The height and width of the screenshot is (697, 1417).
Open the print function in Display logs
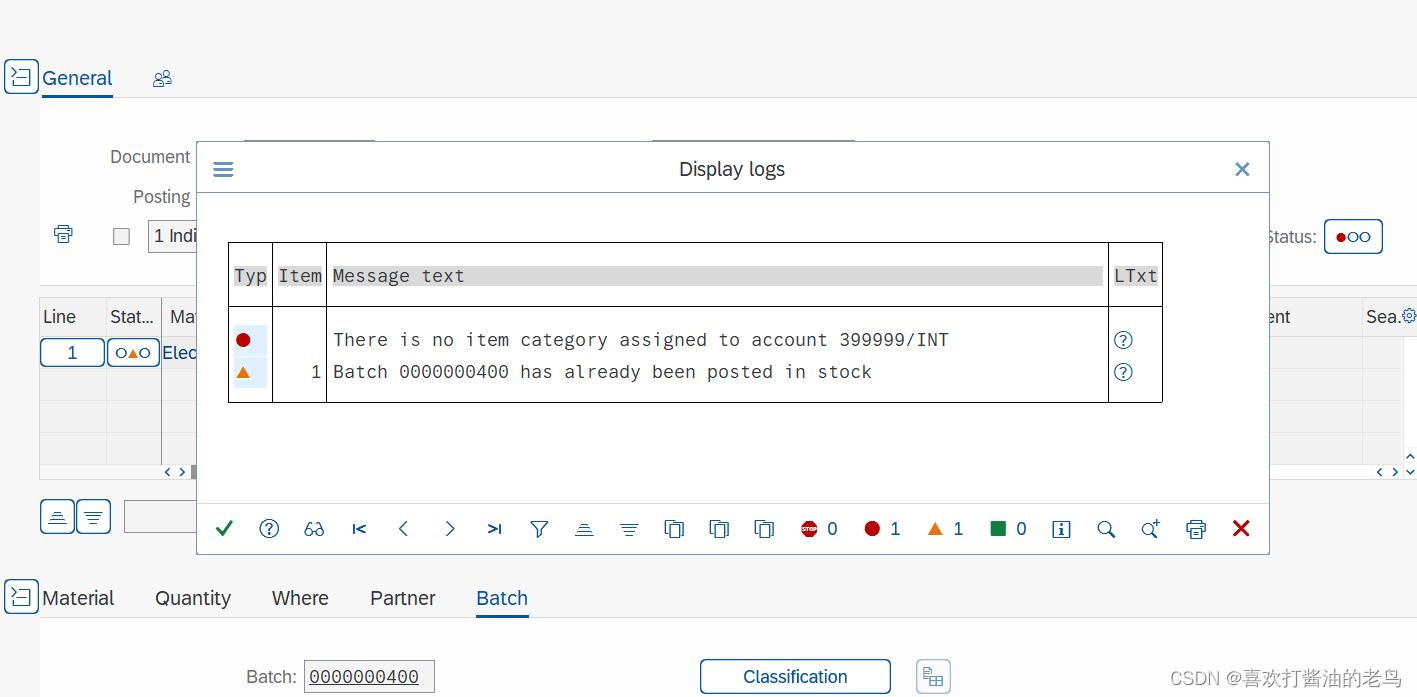click(x=1196, y=528)
